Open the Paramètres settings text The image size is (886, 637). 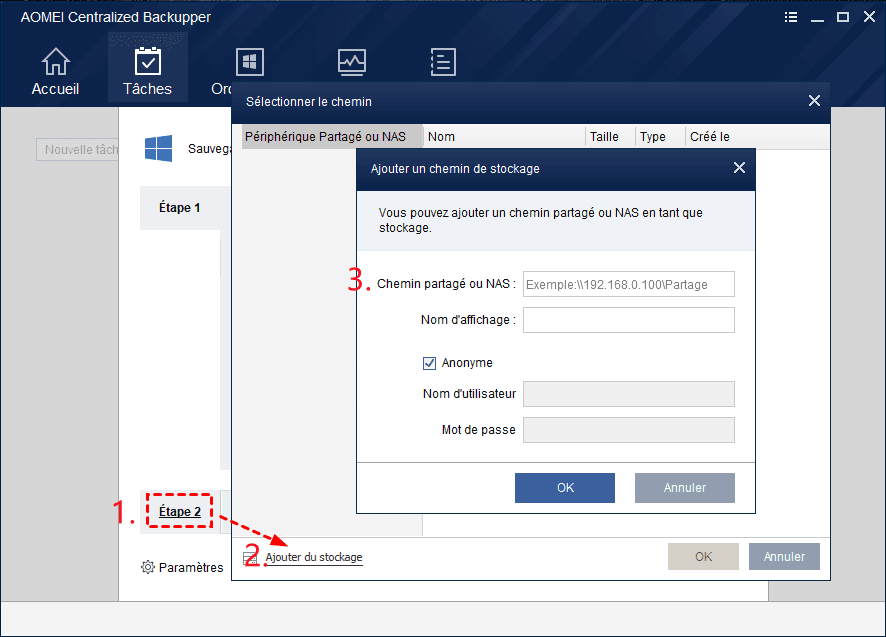pyautogui.click(x=191, y=567)
